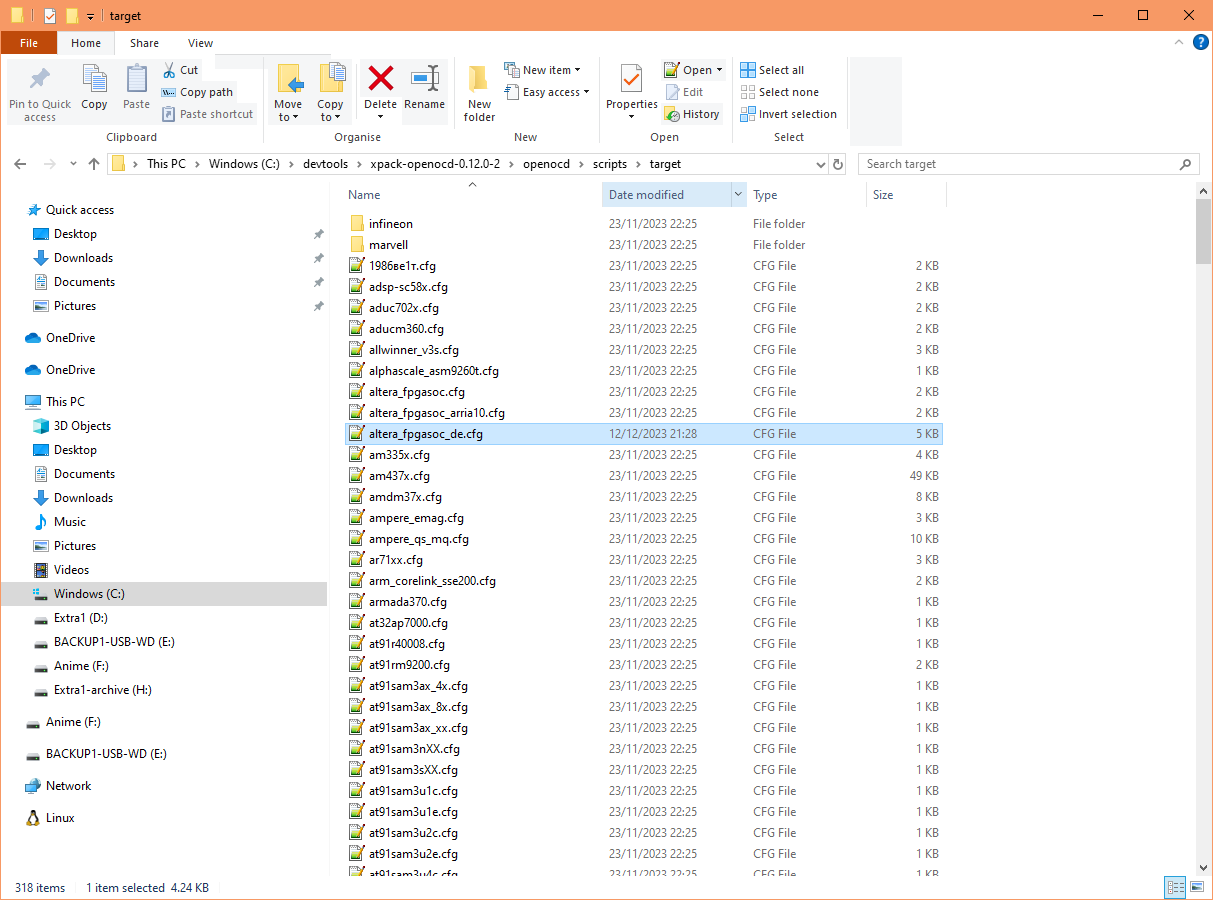Image resolution: width=1213 pixels, height=900 pixels.
Task: Click Pin to Quick access icon
Action: 40,90
